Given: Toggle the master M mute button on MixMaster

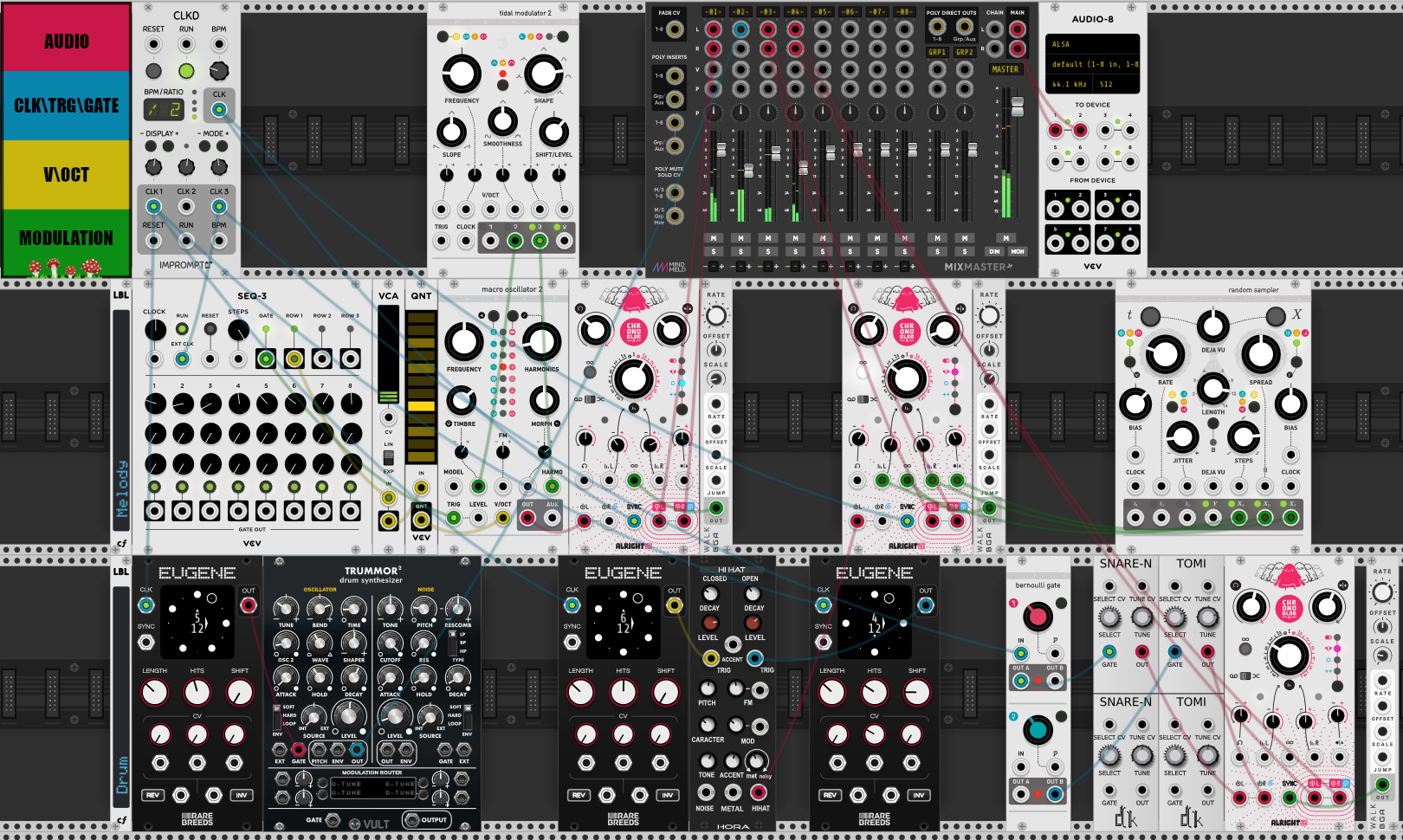Looking at the screenshot, I should click(1005, 238).
